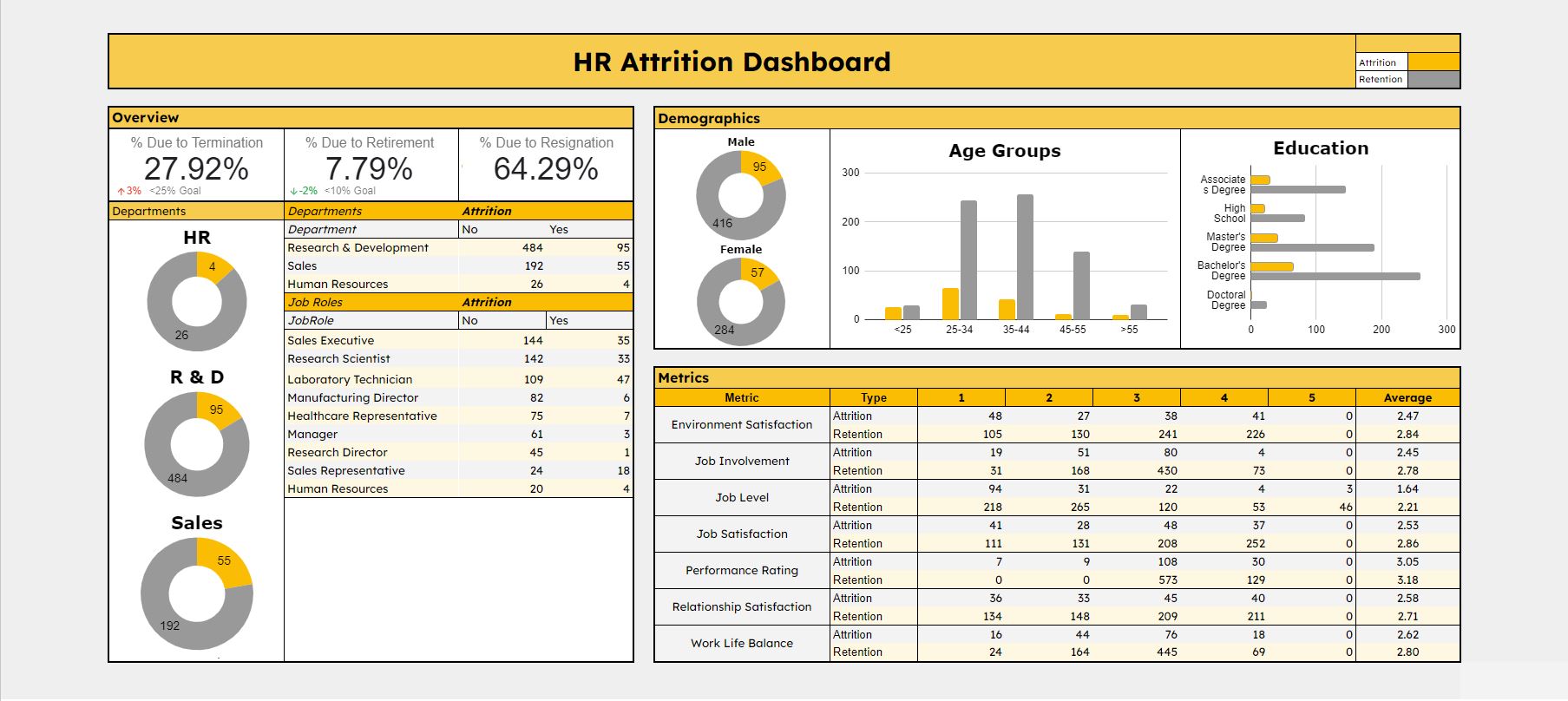Select the Laboratory Technician job role

pos(350,379)
